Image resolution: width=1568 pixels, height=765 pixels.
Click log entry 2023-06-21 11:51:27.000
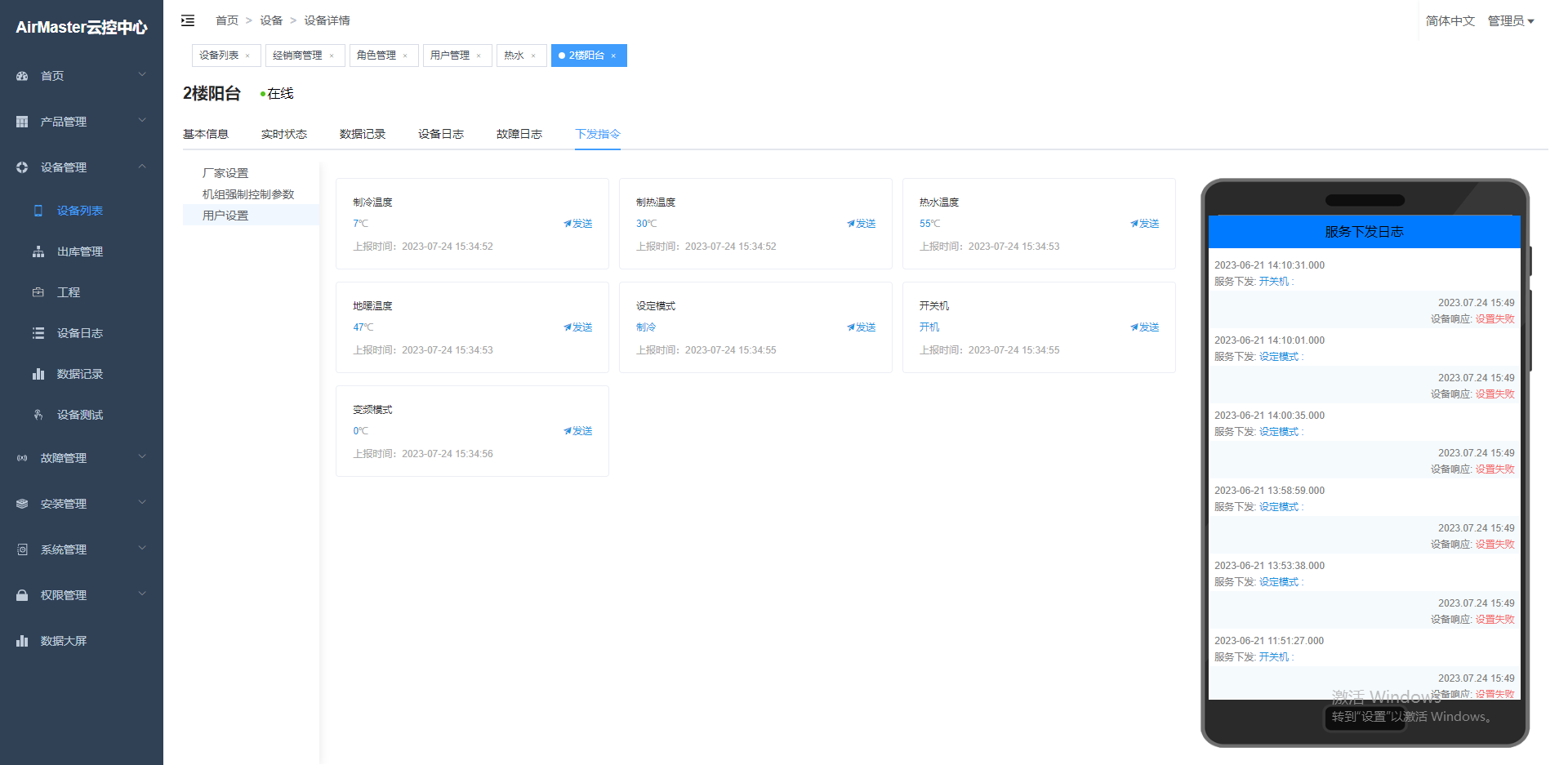click(1269, 641)
